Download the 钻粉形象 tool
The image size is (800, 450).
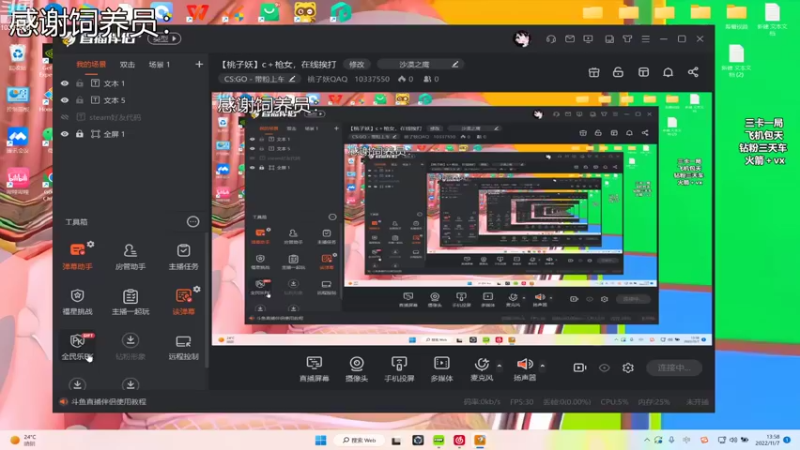point(130,346)
